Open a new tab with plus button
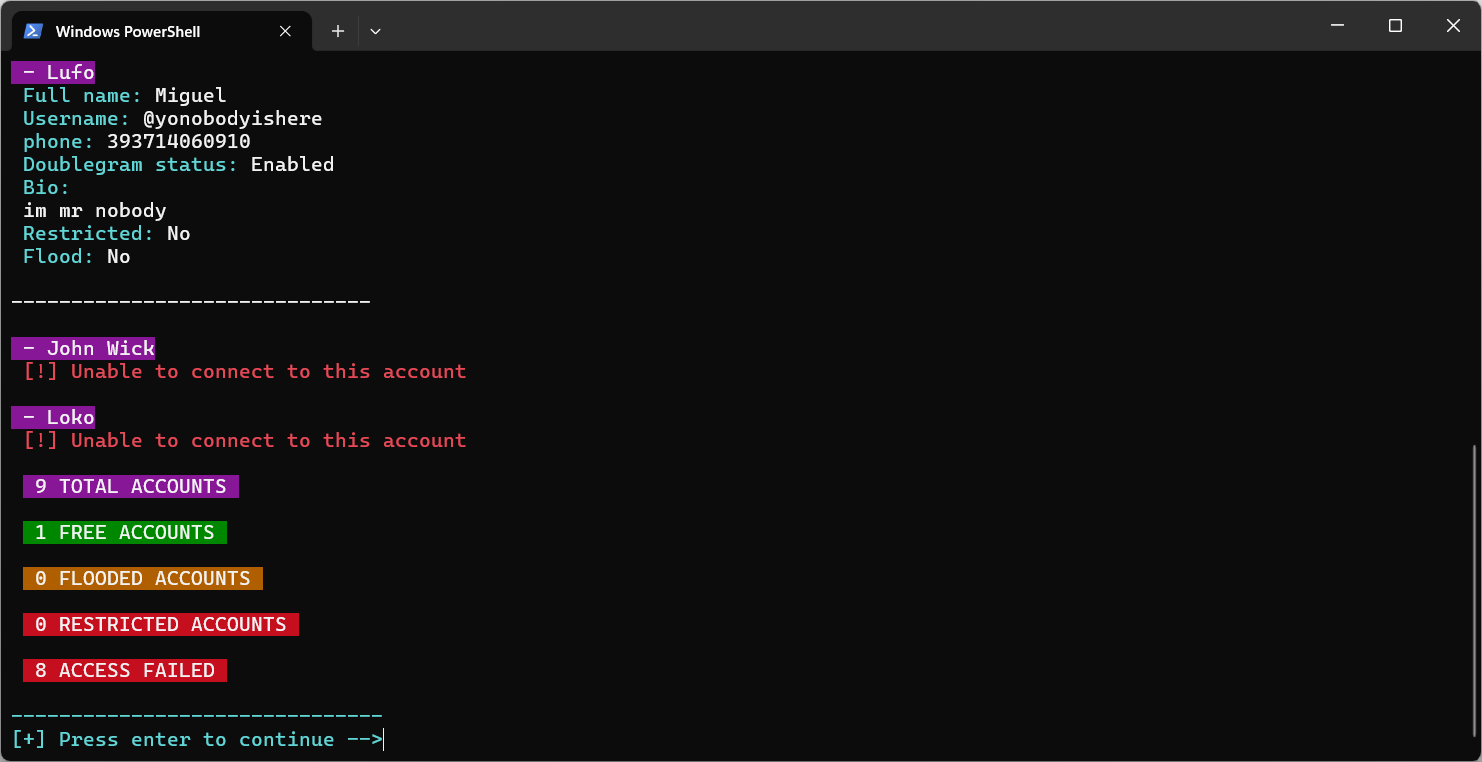Image resolution: width=1482 pixels, height=762 pixels. pyautogui.click(x=338, y=31)
